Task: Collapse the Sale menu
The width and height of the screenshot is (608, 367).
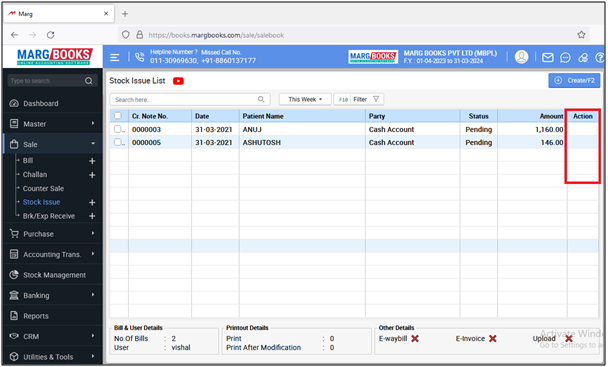Action: (x=52, y=144)
